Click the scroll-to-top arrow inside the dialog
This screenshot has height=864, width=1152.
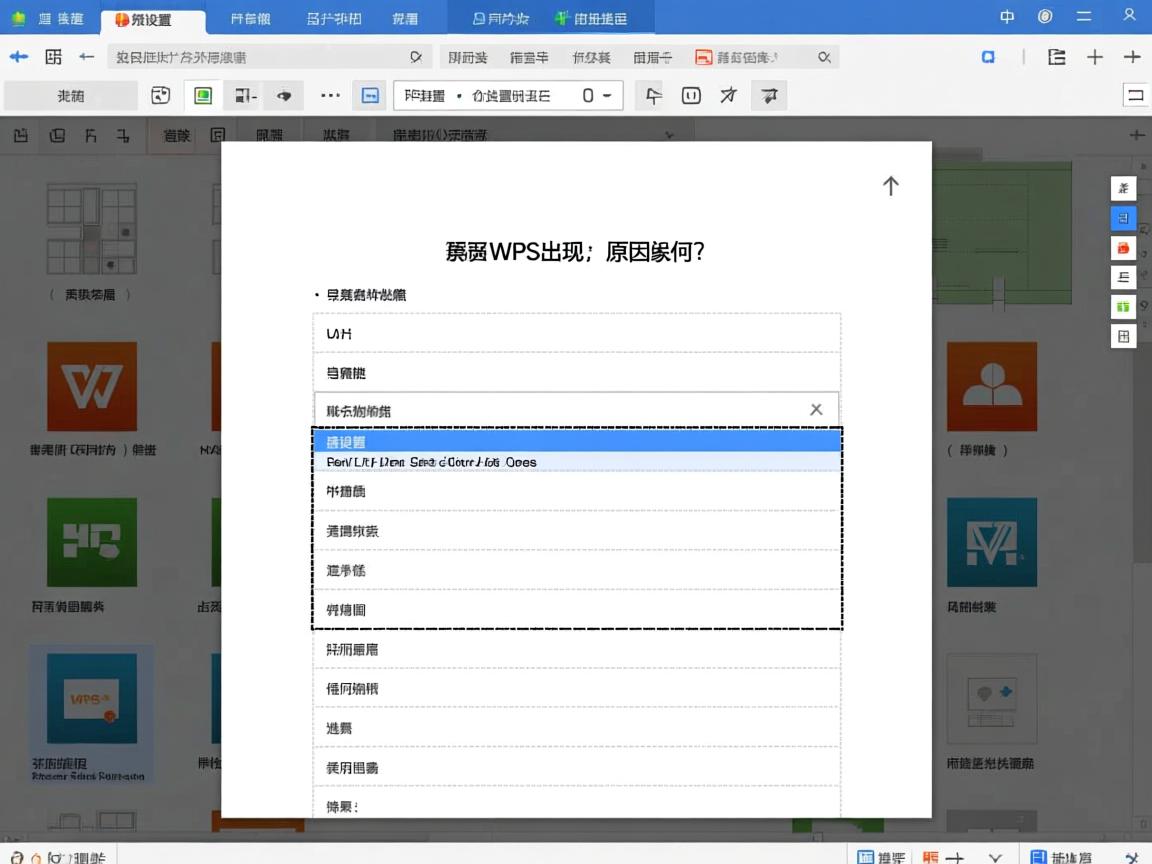890,185
